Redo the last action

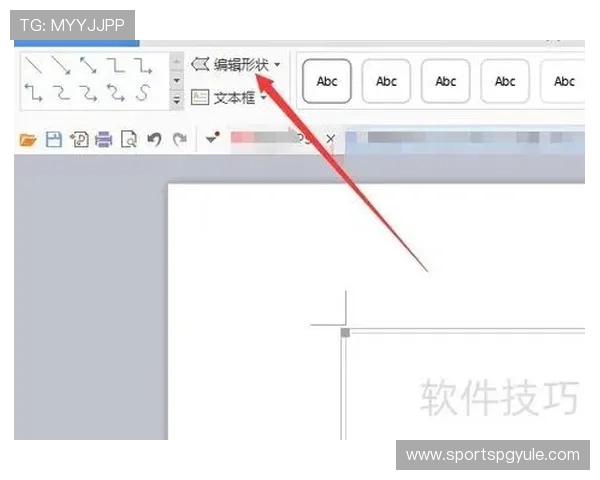179,139
